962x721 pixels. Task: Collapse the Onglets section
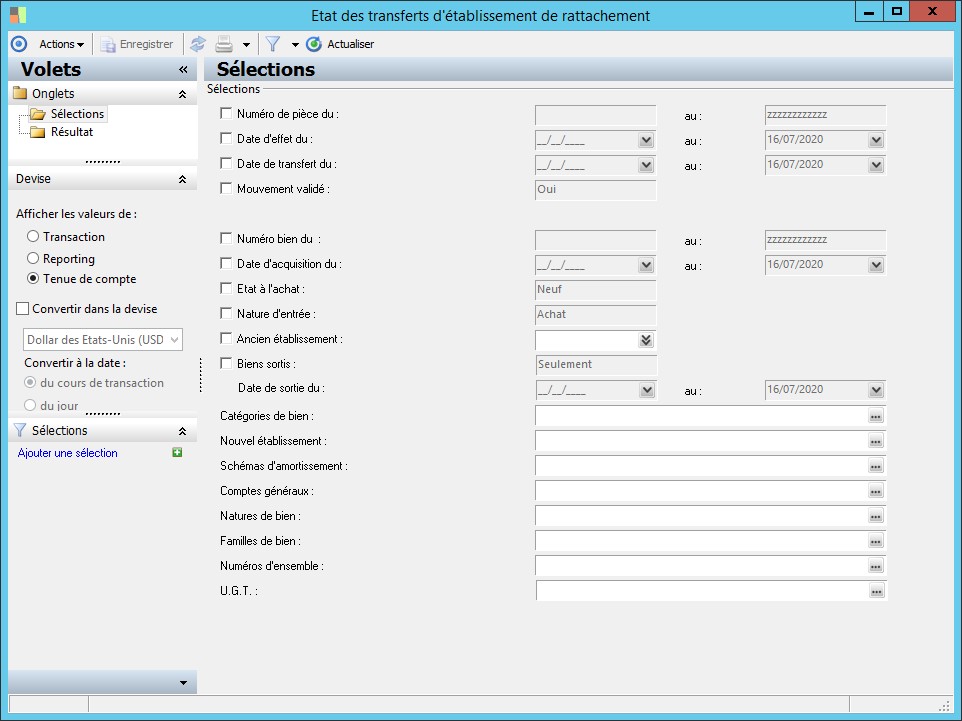point(182,94)
